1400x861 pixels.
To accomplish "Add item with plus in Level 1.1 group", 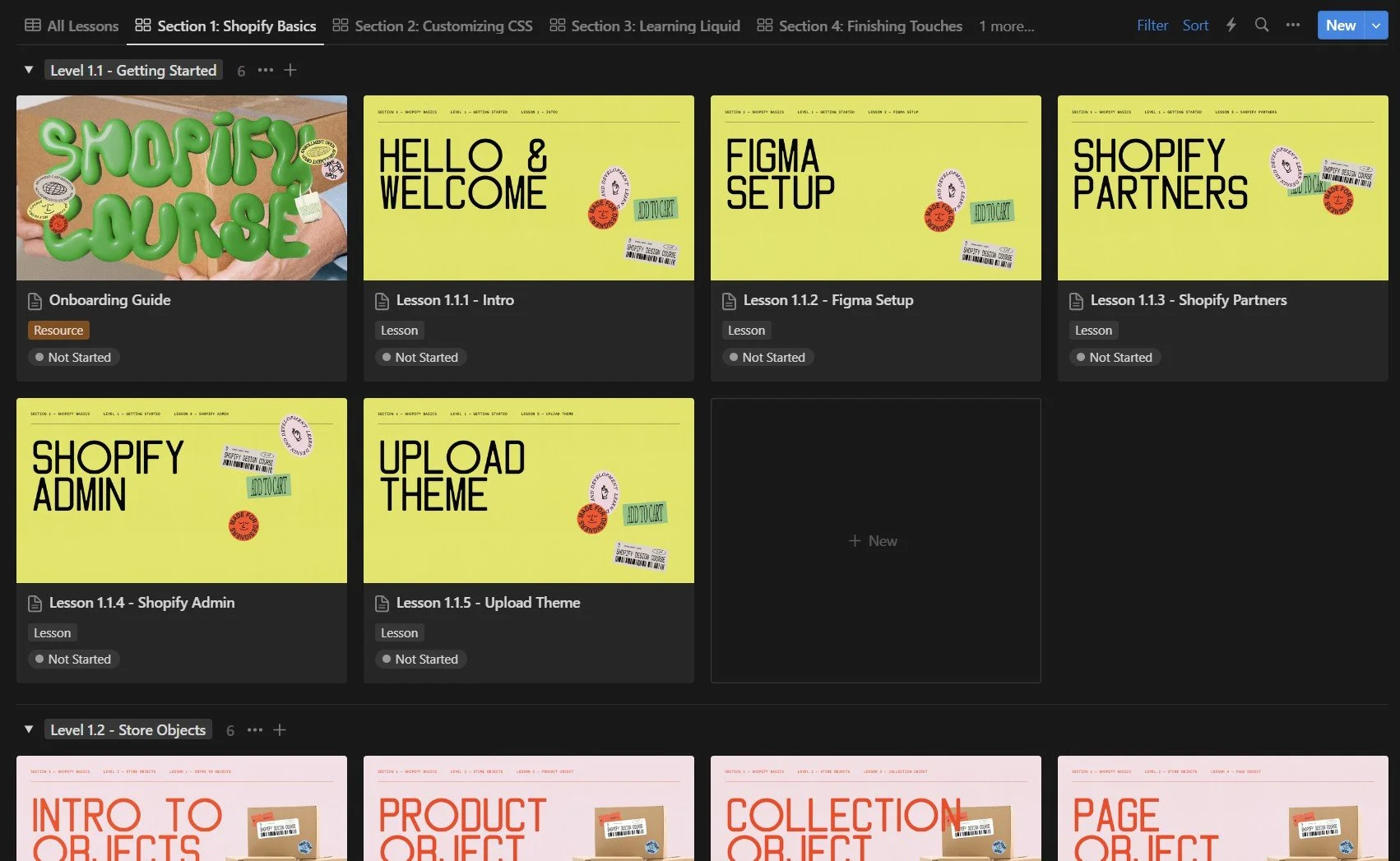I will coord(290,70).
